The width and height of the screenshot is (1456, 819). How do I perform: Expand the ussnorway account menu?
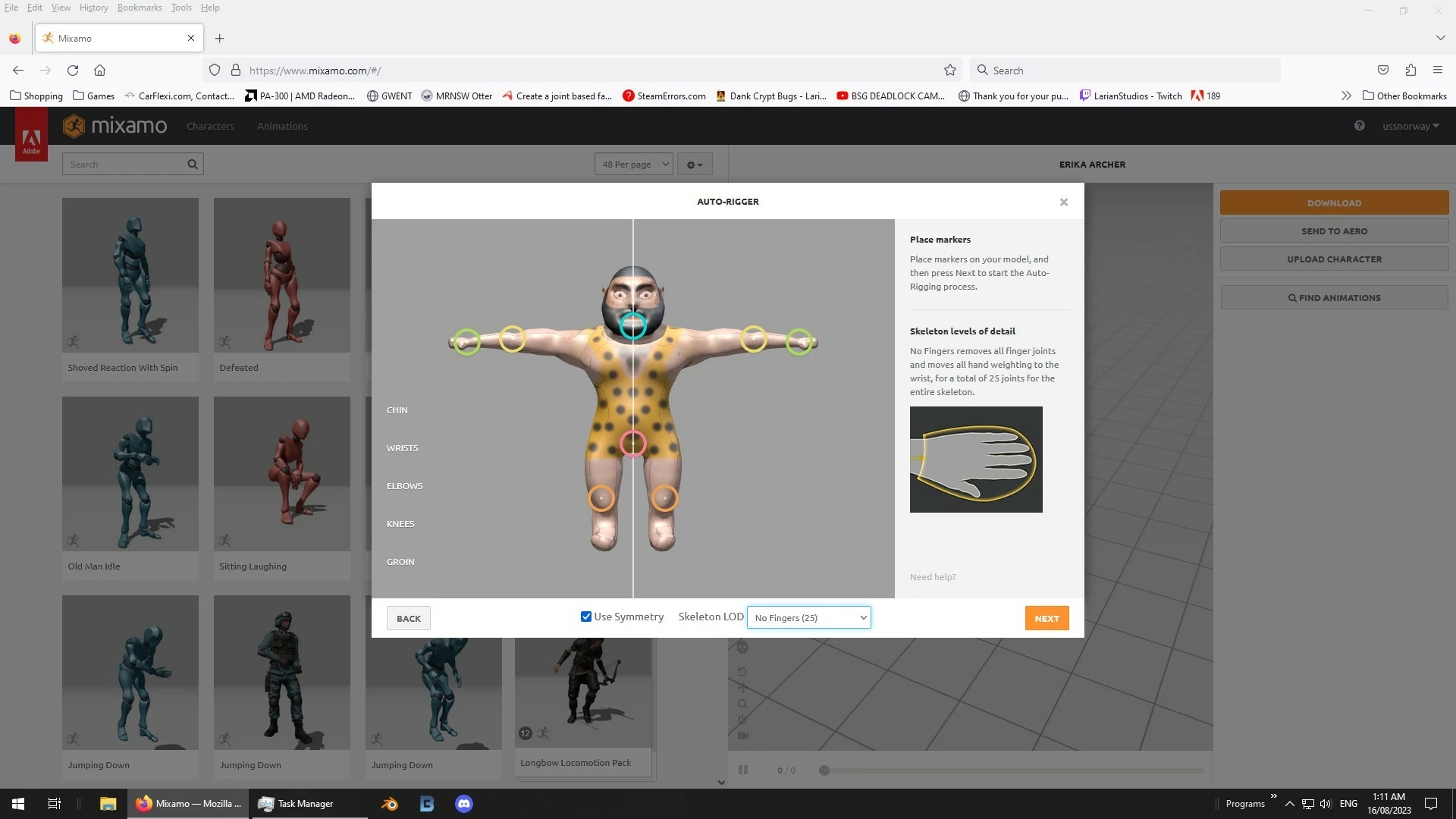tap(1410, 127)
